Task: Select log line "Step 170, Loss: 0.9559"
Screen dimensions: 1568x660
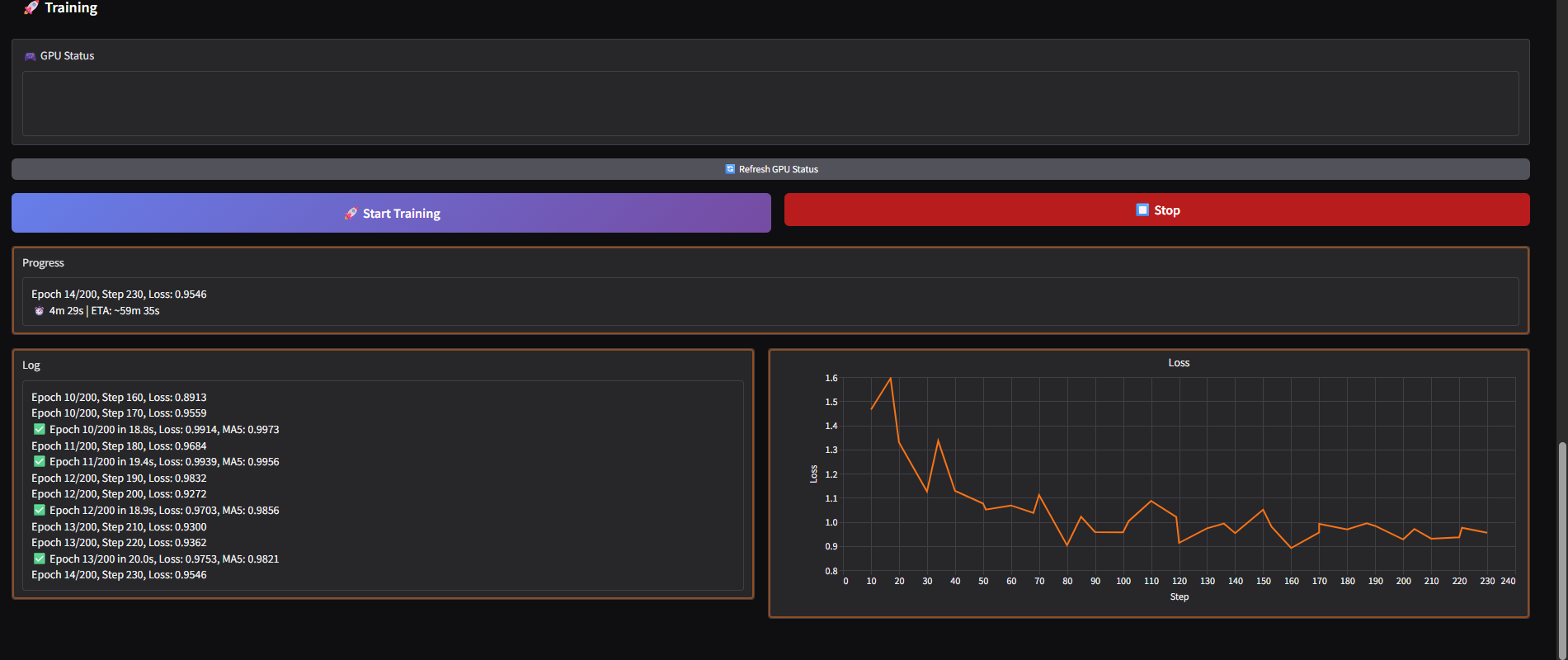Action: click(x=119, y=413)
